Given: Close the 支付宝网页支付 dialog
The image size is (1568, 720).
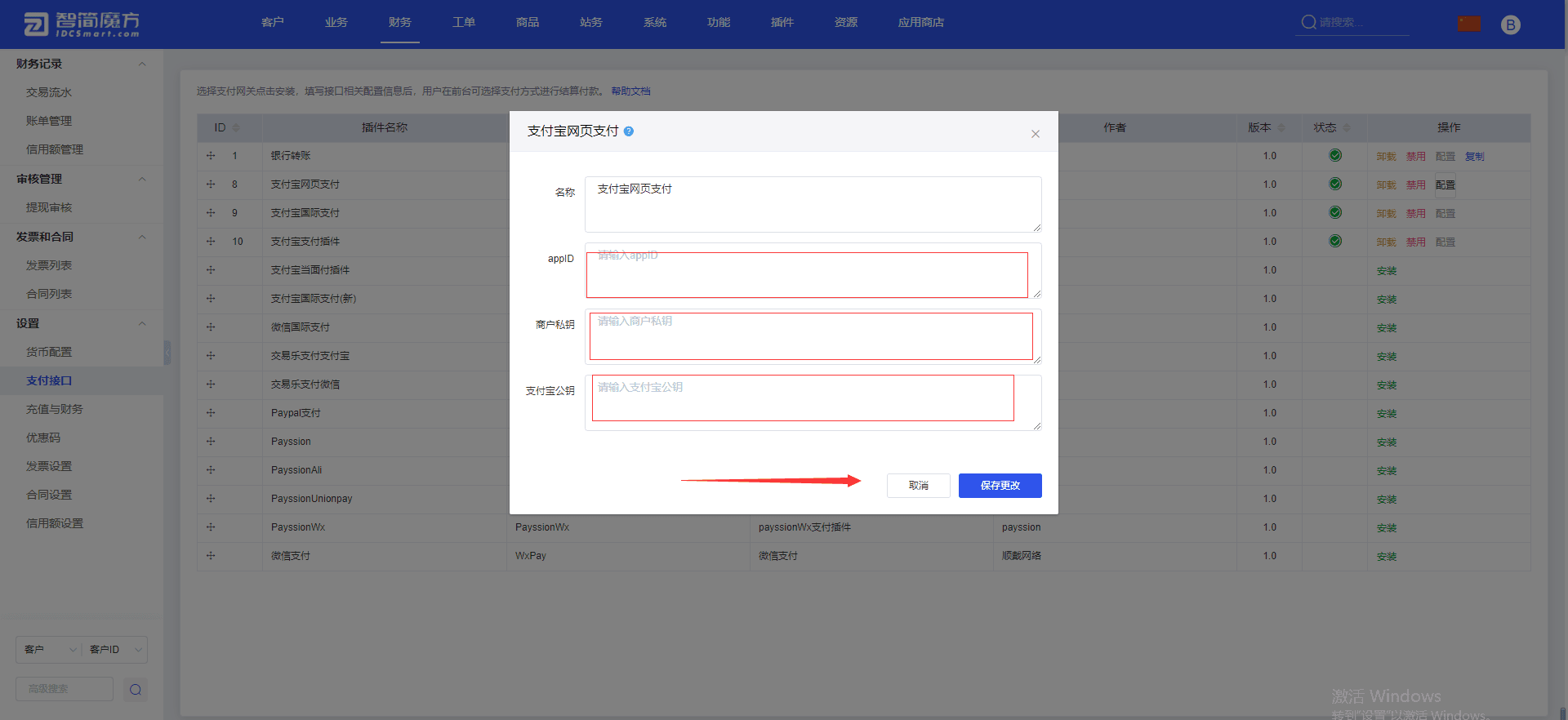Looking at the screenshot, I should (x=1035, y=134).
